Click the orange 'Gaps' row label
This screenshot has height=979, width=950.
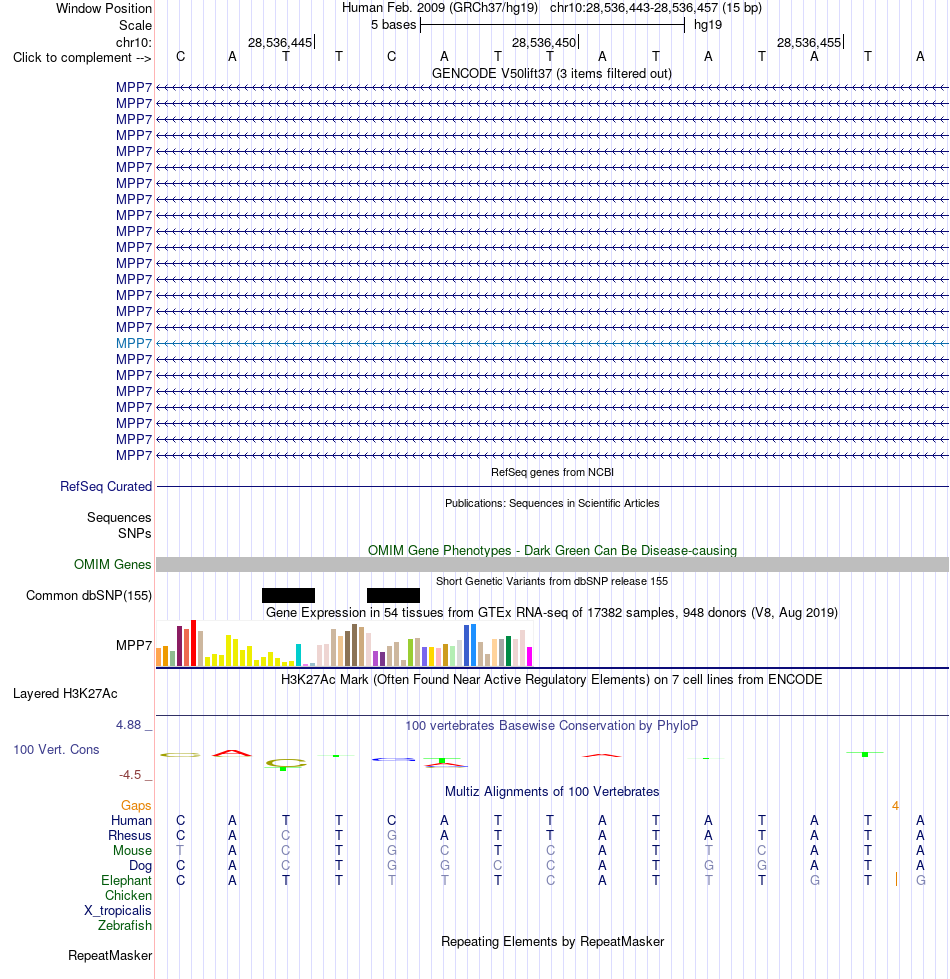[136, 805]
